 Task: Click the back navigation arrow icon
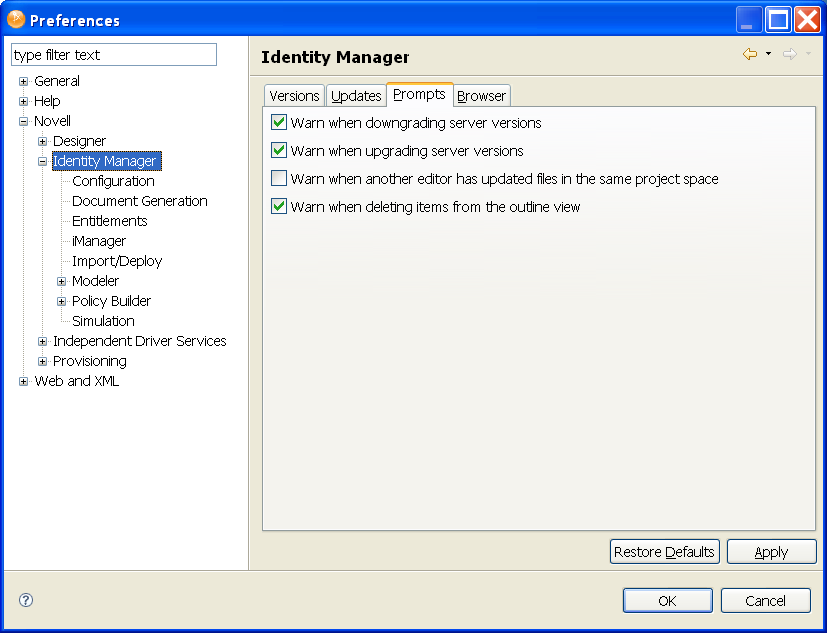click(749, 54)
